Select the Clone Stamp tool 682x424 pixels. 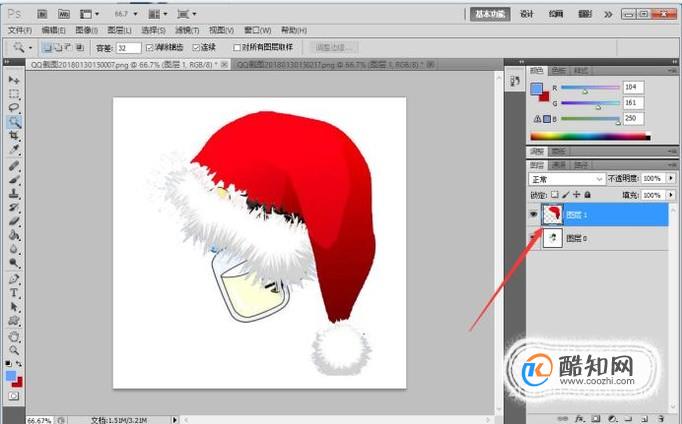coord(14,194)
